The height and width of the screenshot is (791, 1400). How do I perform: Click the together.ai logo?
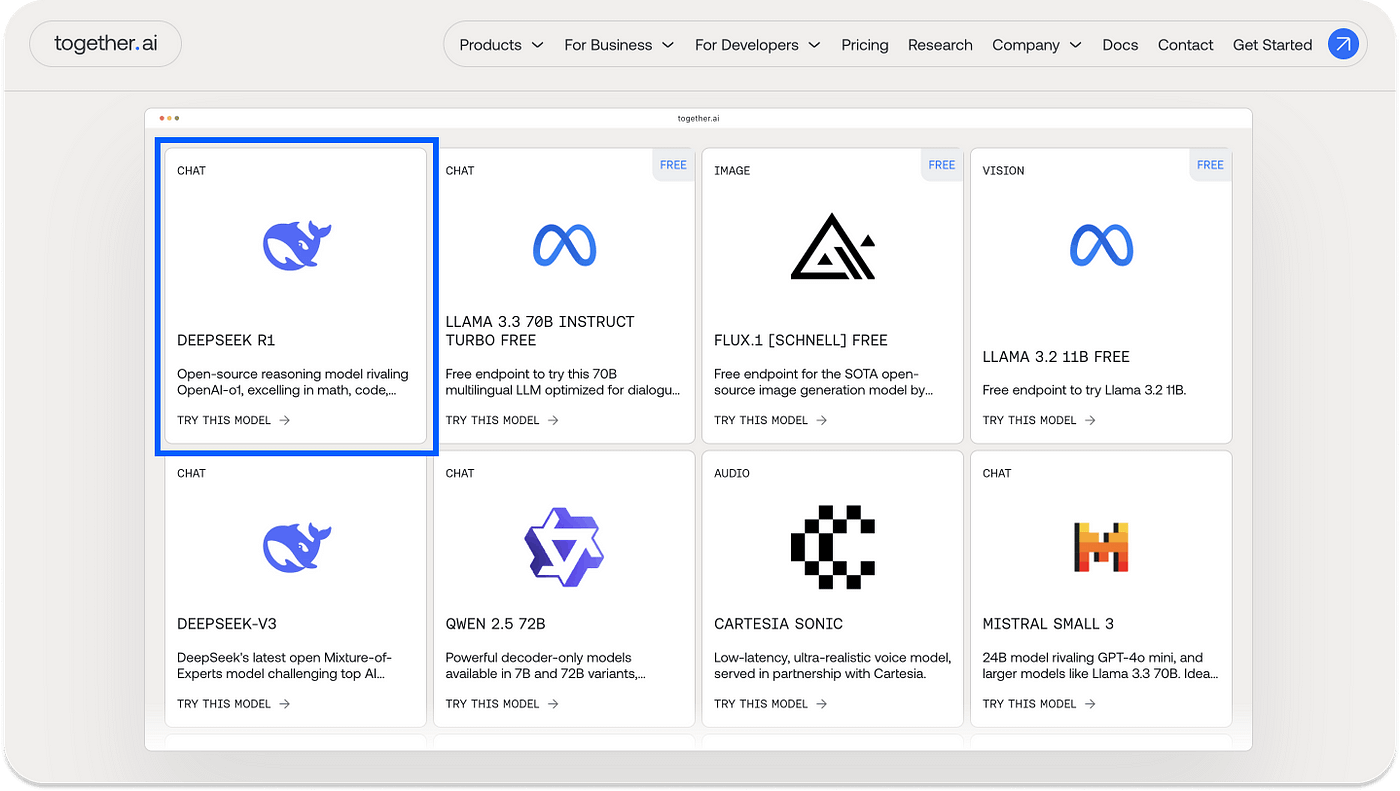[x=105, y=44]
